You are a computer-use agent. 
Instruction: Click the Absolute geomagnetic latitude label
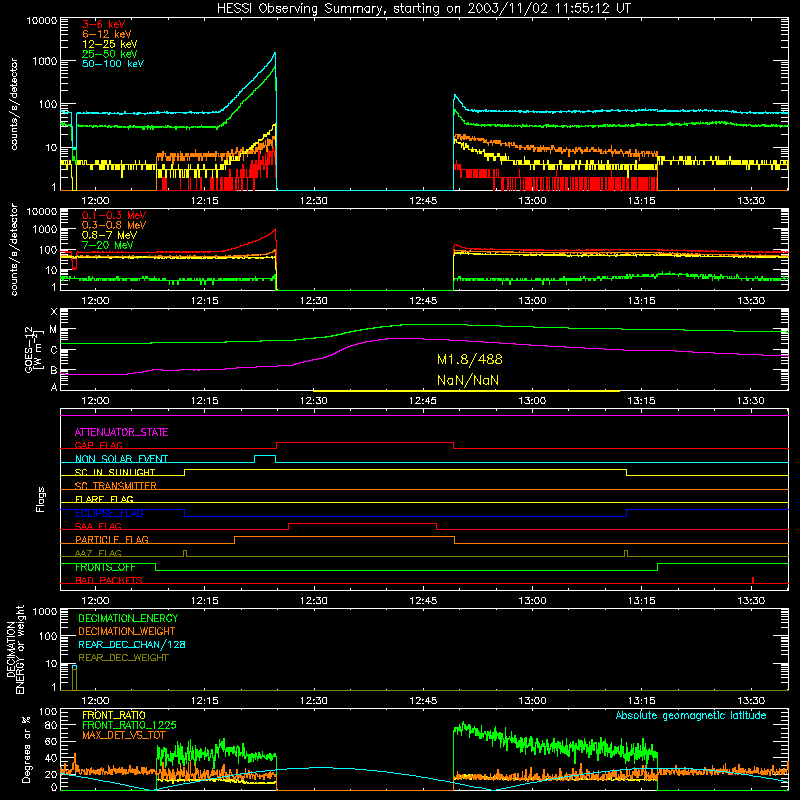click(x=691, y=715)
